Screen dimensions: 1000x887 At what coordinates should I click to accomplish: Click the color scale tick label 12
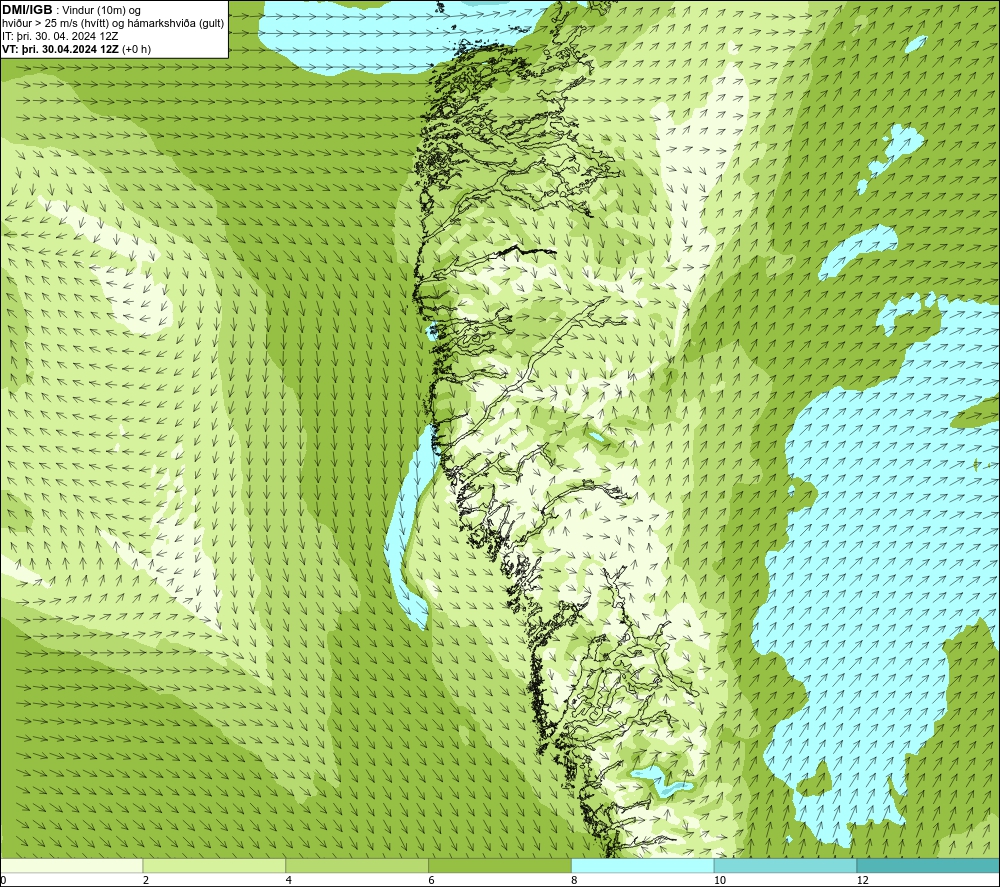863,881
